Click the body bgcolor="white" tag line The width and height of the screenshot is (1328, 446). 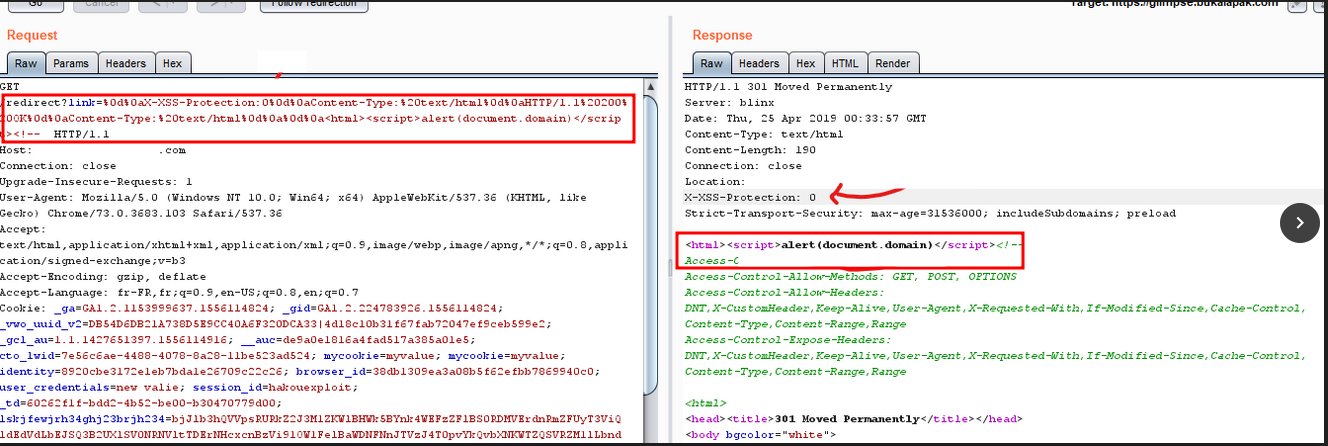(x=760, y=434)
